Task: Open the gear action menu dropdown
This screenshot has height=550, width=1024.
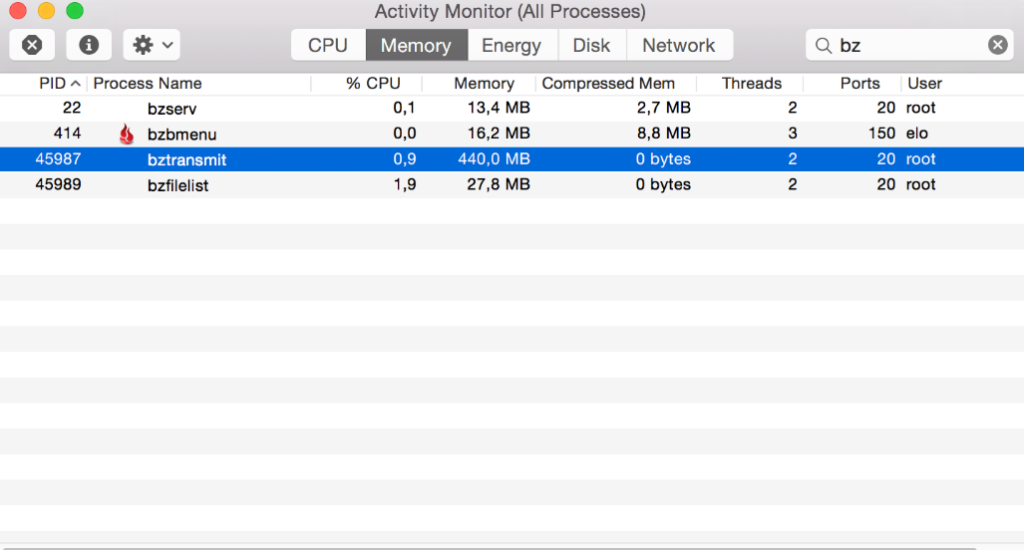Action: pos(152,45)
